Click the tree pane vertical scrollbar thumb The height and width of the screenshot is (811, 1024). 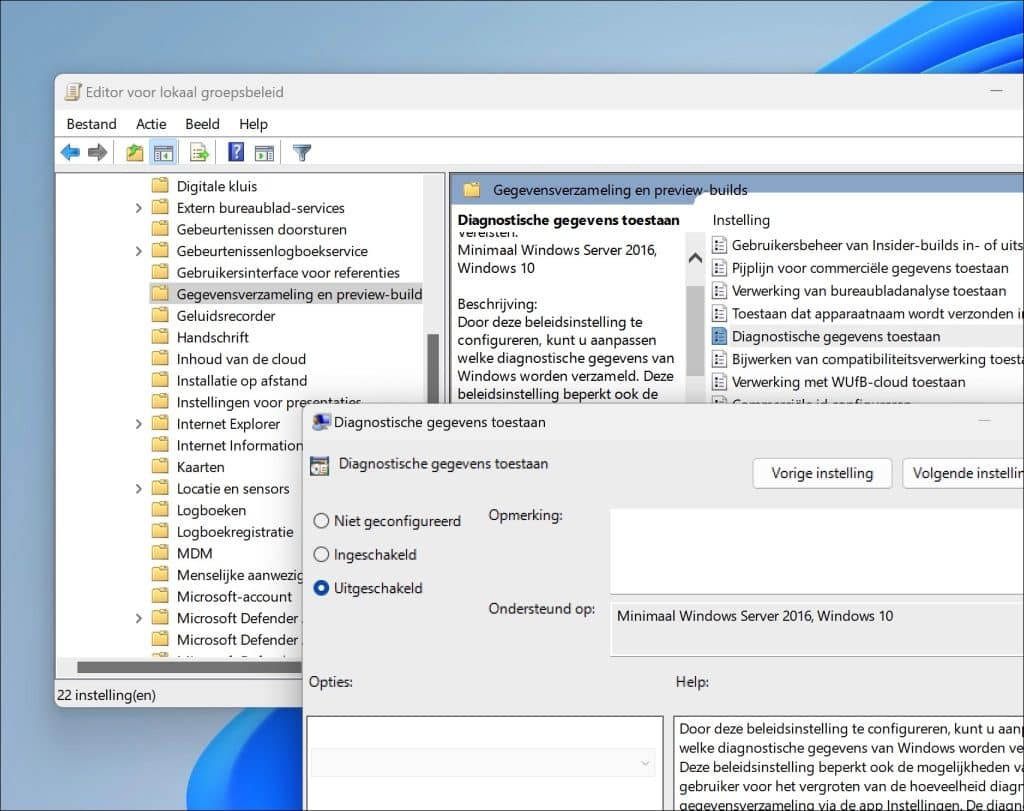pos(432,368)
